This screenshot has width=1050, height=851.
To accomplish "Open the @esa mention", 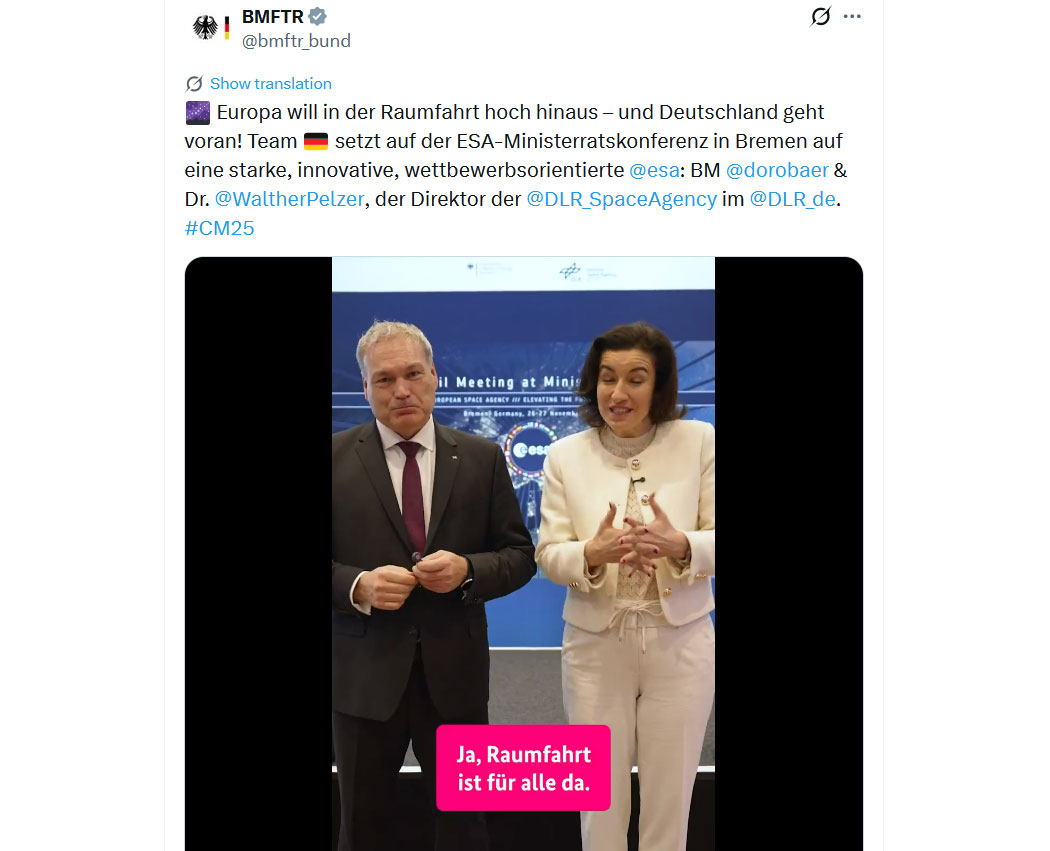I will pyautogui.click(x=654, y=170).
